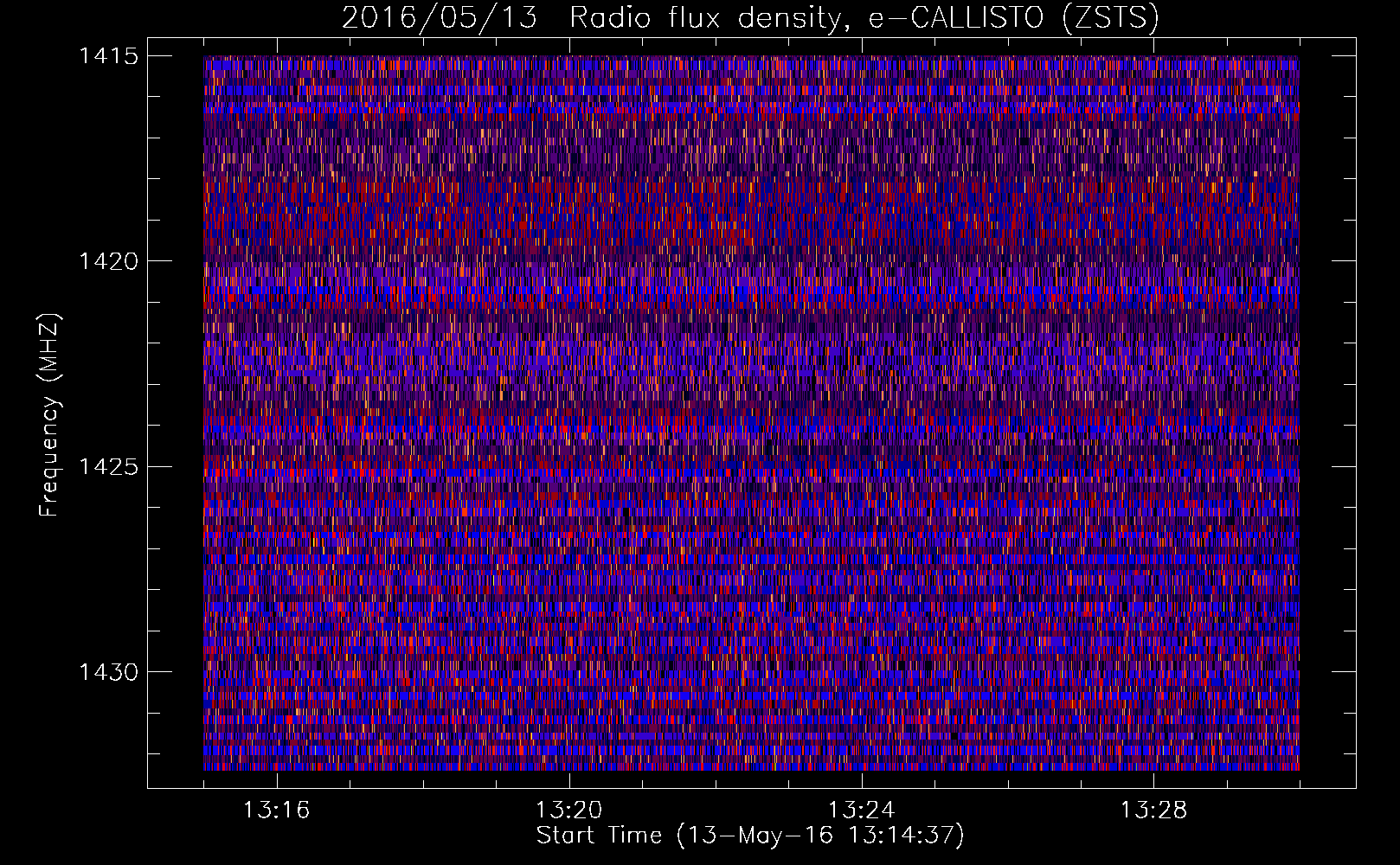Click the 13:16 time tick label

[x=276, y=811]
